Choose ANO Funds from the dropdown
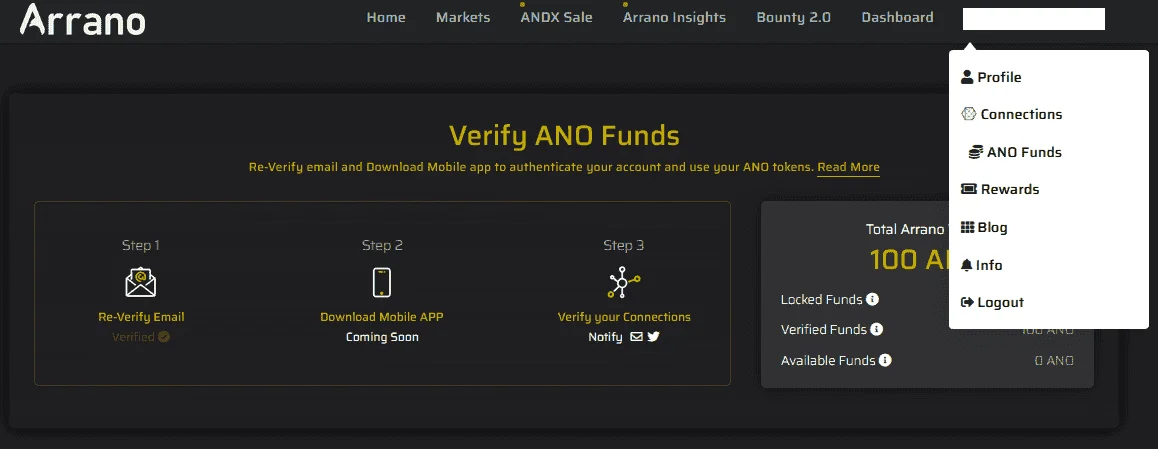 [1015, 152]
